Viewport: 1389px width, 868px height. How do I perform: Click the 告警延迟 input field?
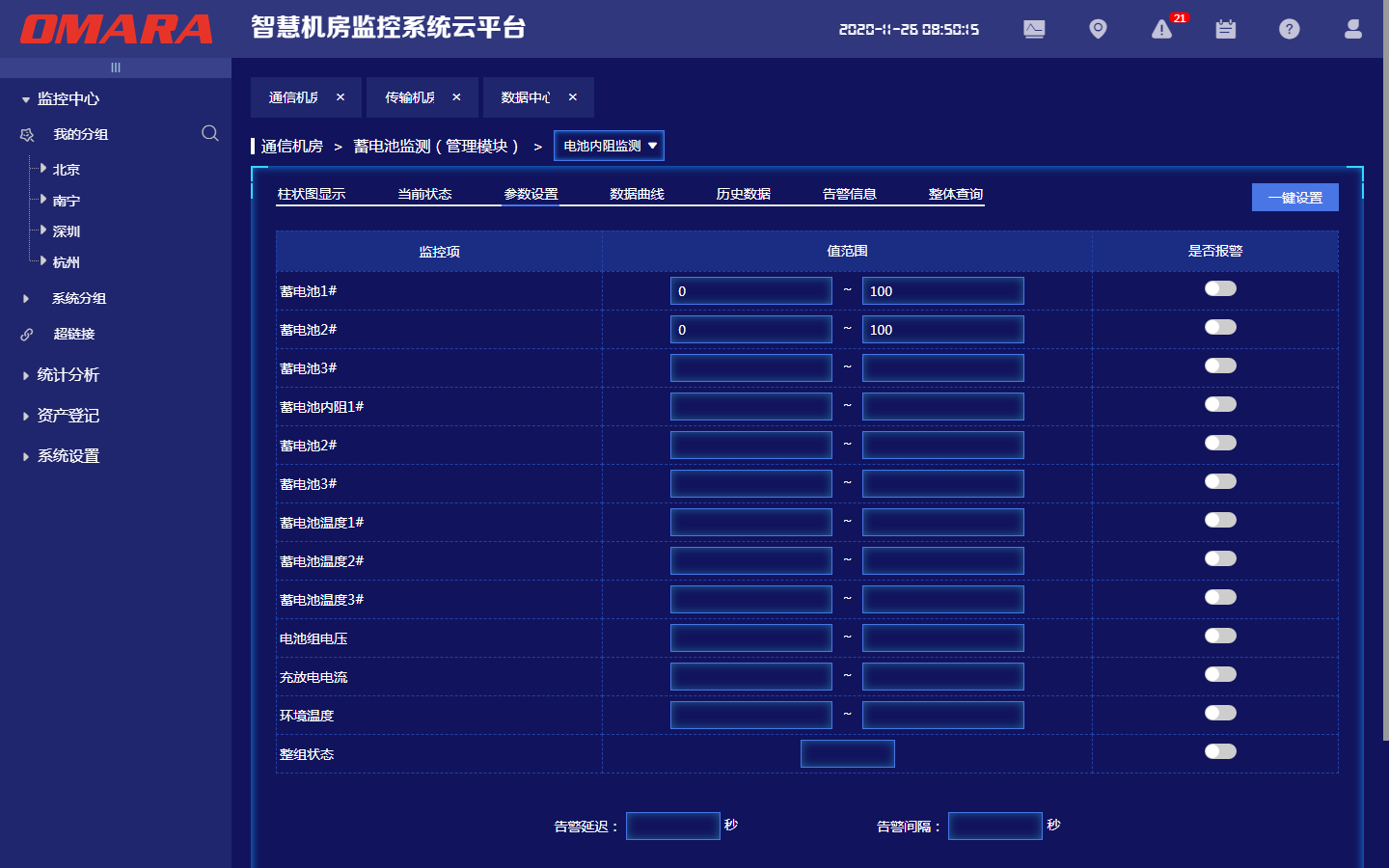point(673,826)
